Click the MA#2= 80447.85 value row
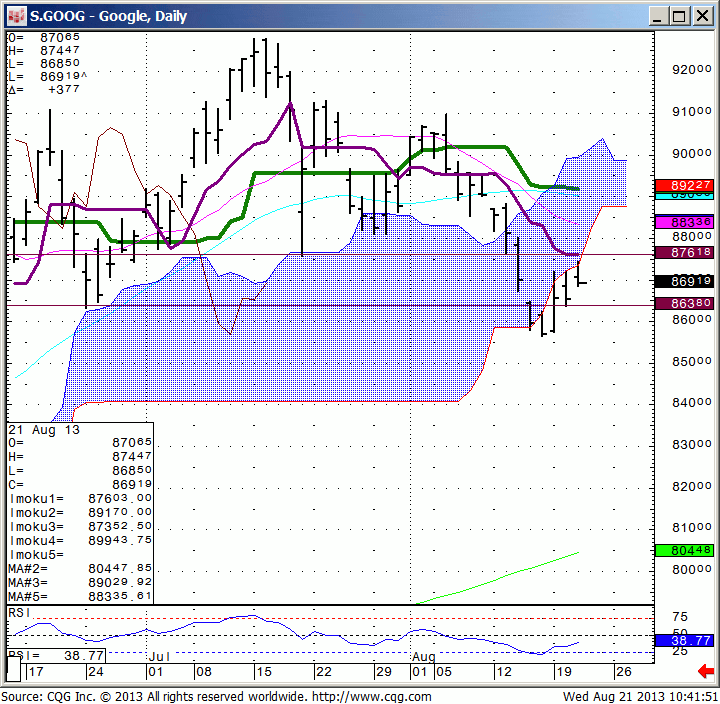The height and width of the screenshot is (704, 720). pyautogui.click(x=80, y=569)
